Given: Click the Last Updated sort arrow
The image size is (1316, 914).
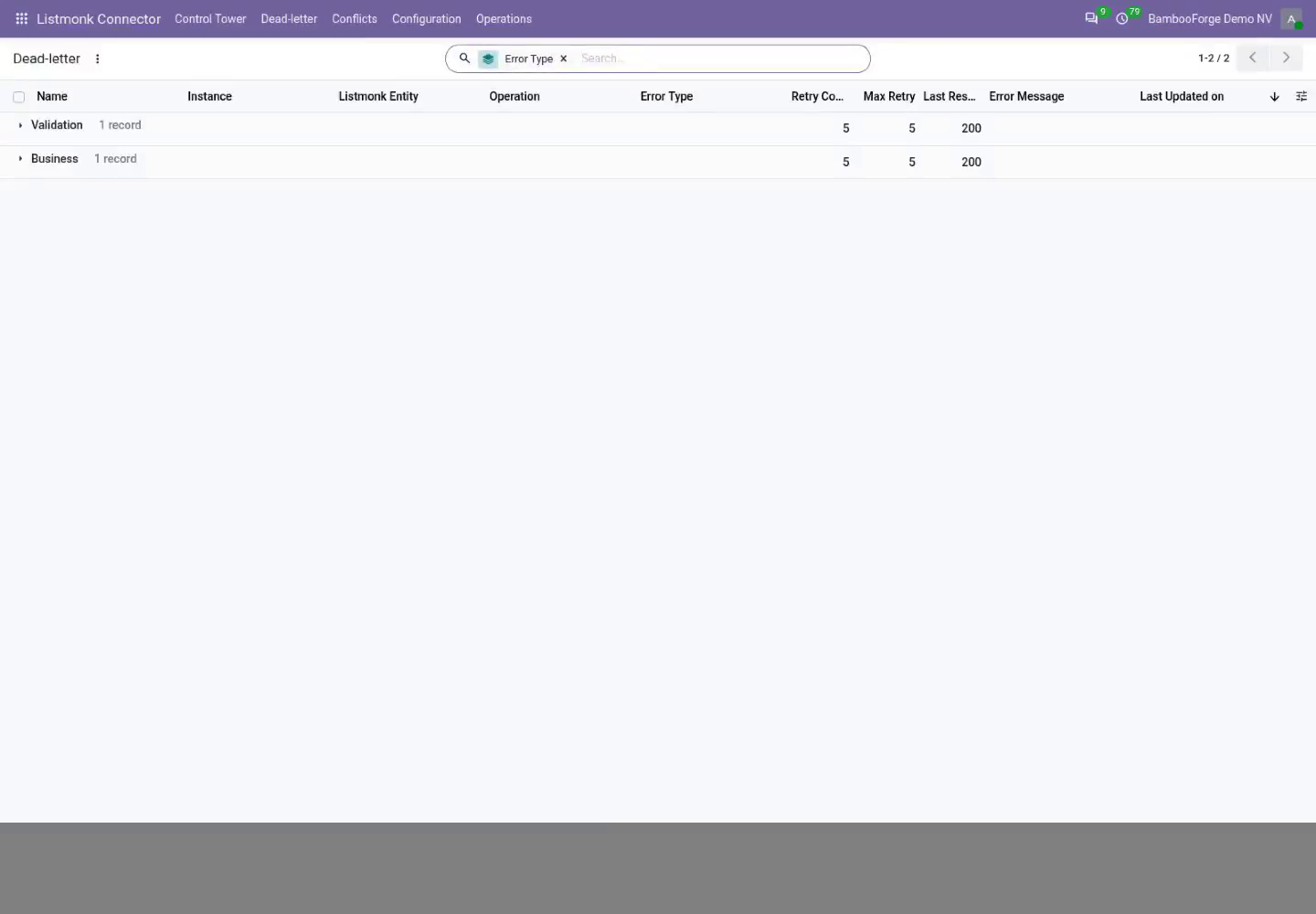Looking at the screenshot, I should coord(1275,97).
